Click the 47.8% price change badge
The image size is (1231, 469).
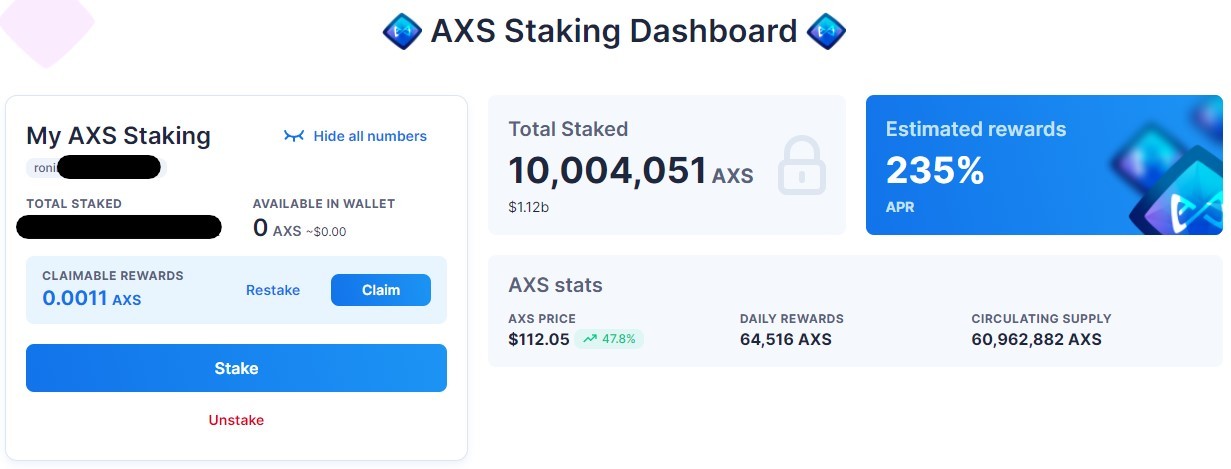609,339
